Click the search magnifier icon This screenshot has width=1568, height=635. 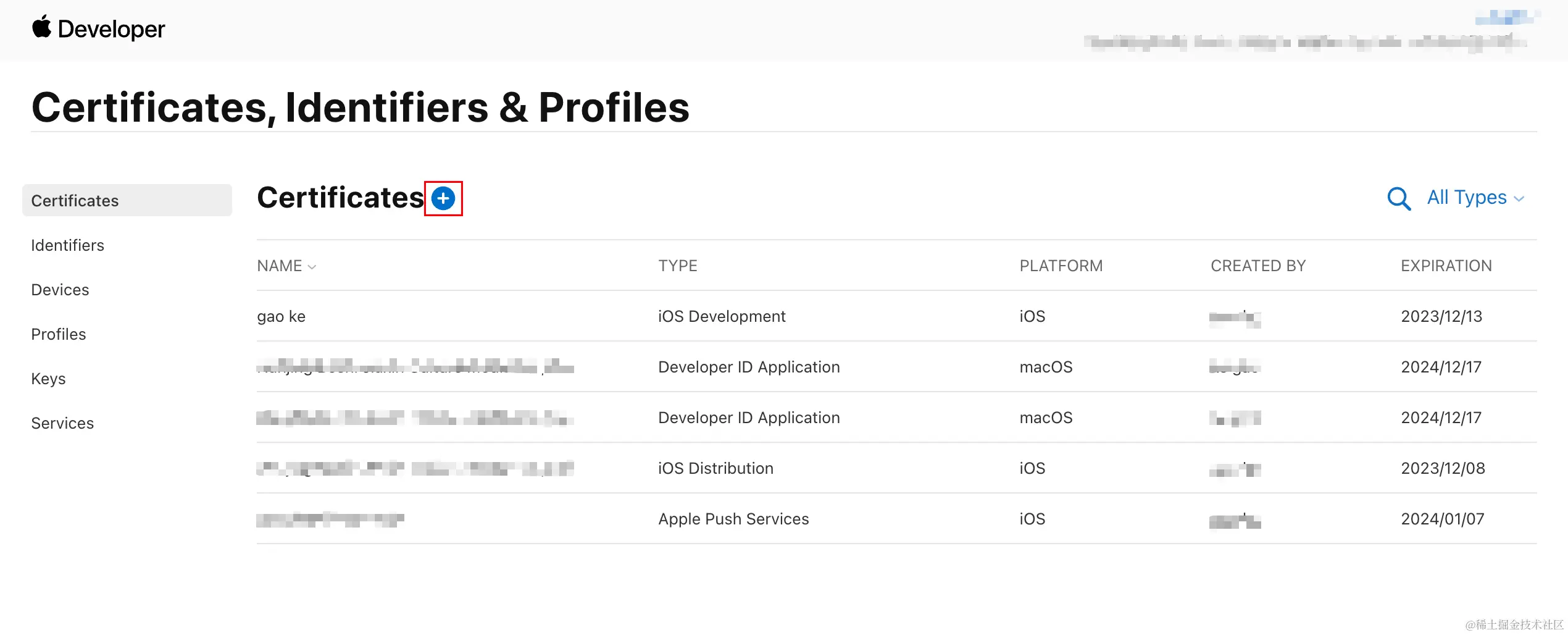[1399, 199]
